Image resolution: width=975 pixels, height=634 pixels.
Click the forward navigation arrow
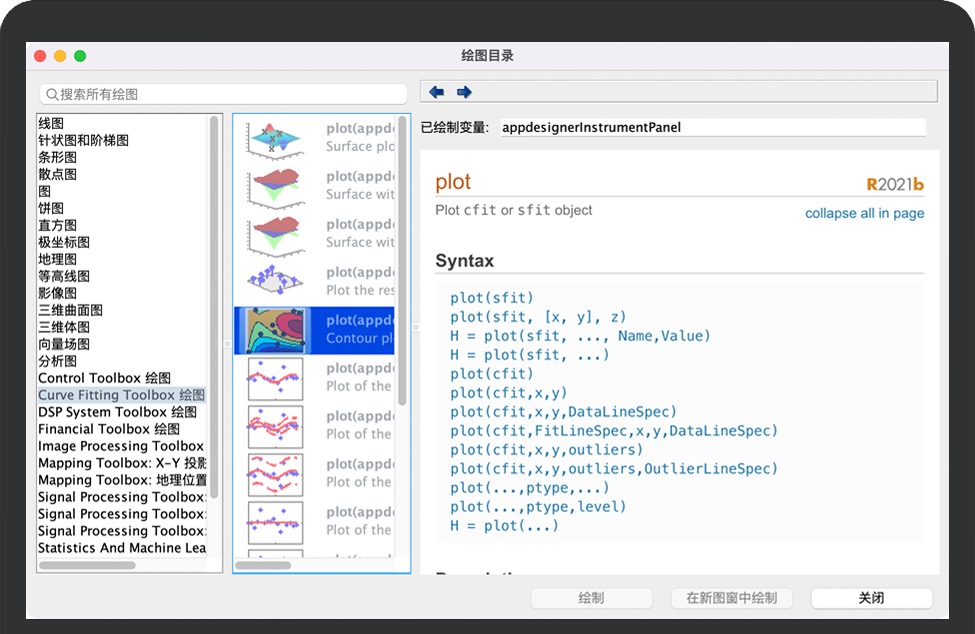point(464,92)
